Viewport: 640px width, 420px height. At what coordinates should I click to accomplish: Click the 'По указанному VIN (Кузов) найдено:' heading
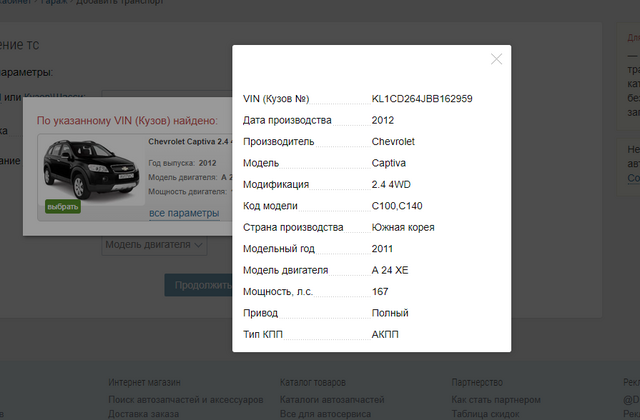point(127,121)
